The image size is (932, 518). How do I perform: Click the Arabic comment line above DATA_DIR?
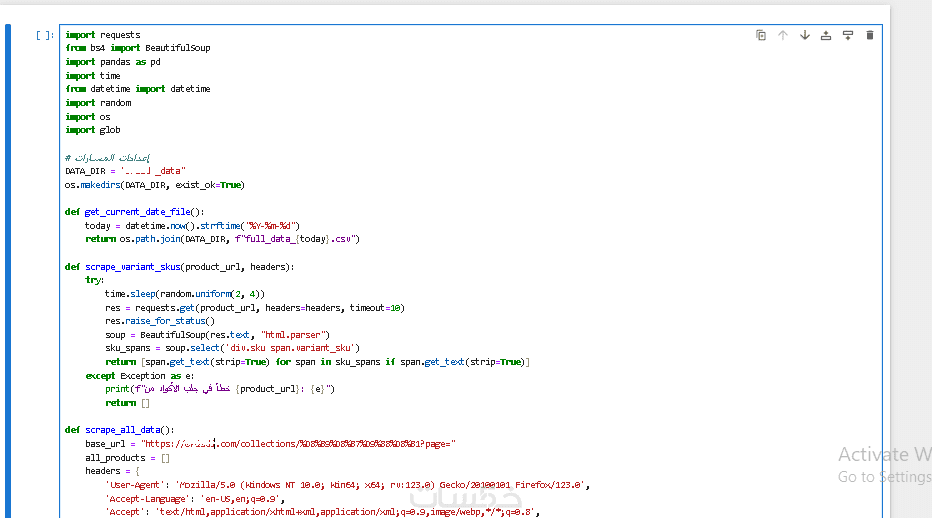click(x=108, y=158)
